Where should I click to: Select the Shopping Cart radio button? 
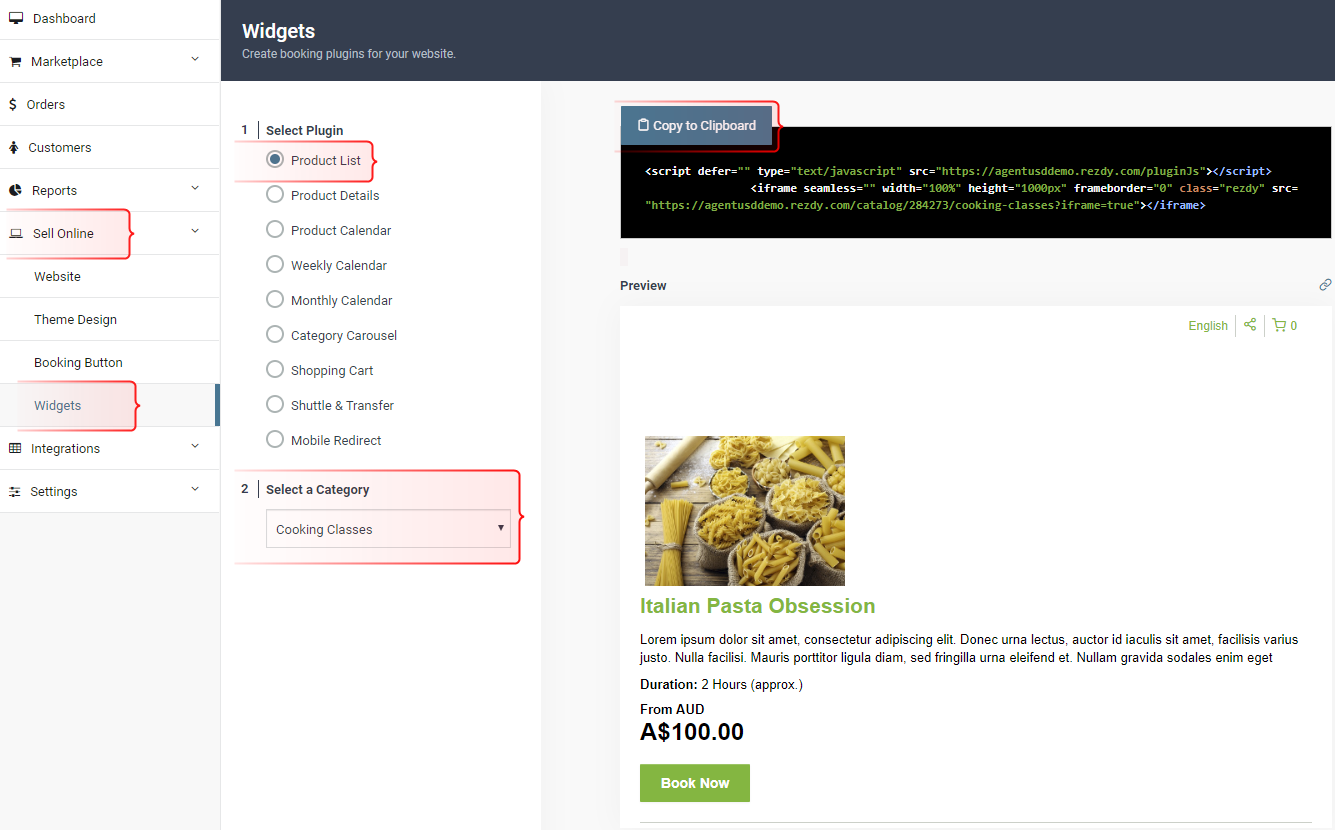pos(275,369)
